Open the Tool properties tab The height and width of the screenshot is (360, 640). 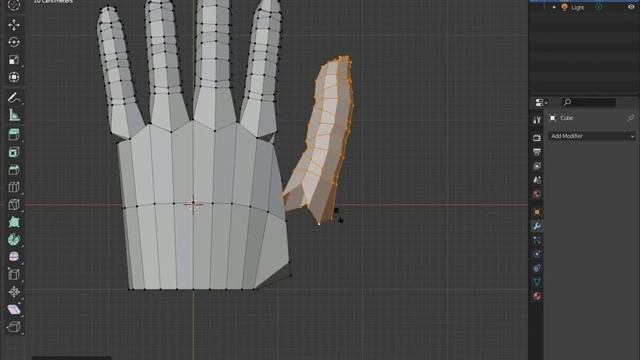click(x=537, y=120)
